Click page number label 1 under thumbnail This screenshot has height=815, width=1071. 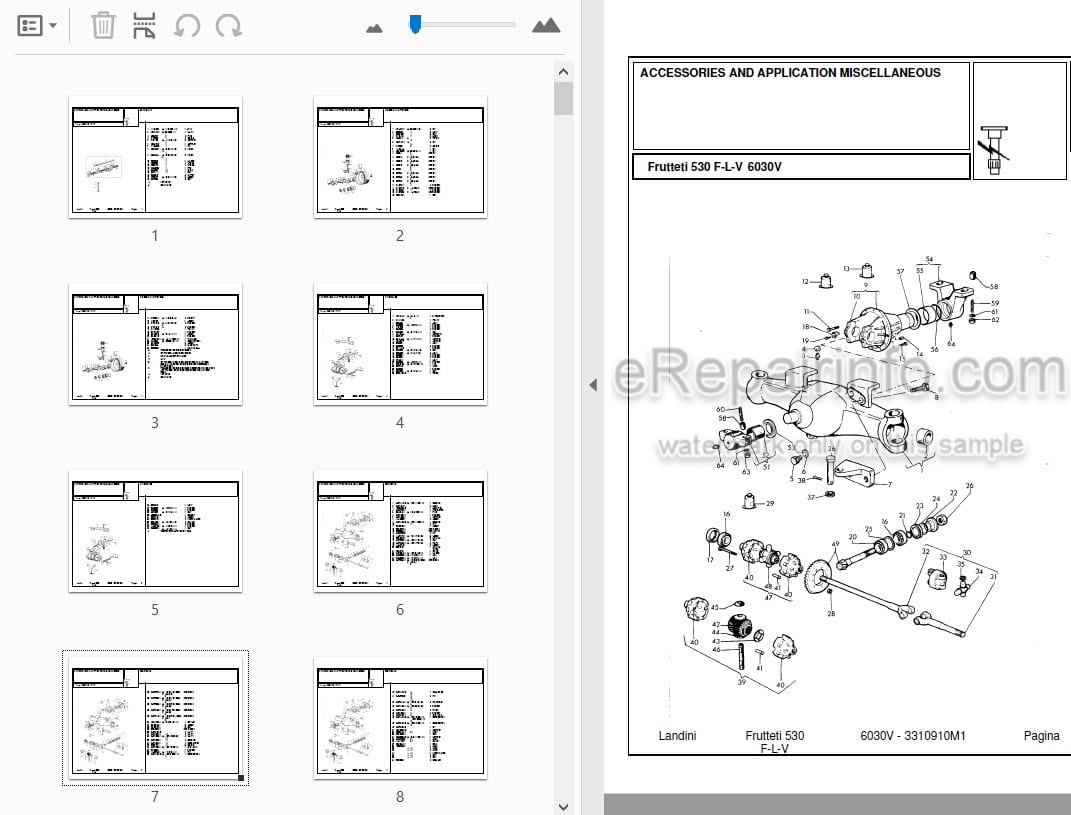tap(155, 236)
